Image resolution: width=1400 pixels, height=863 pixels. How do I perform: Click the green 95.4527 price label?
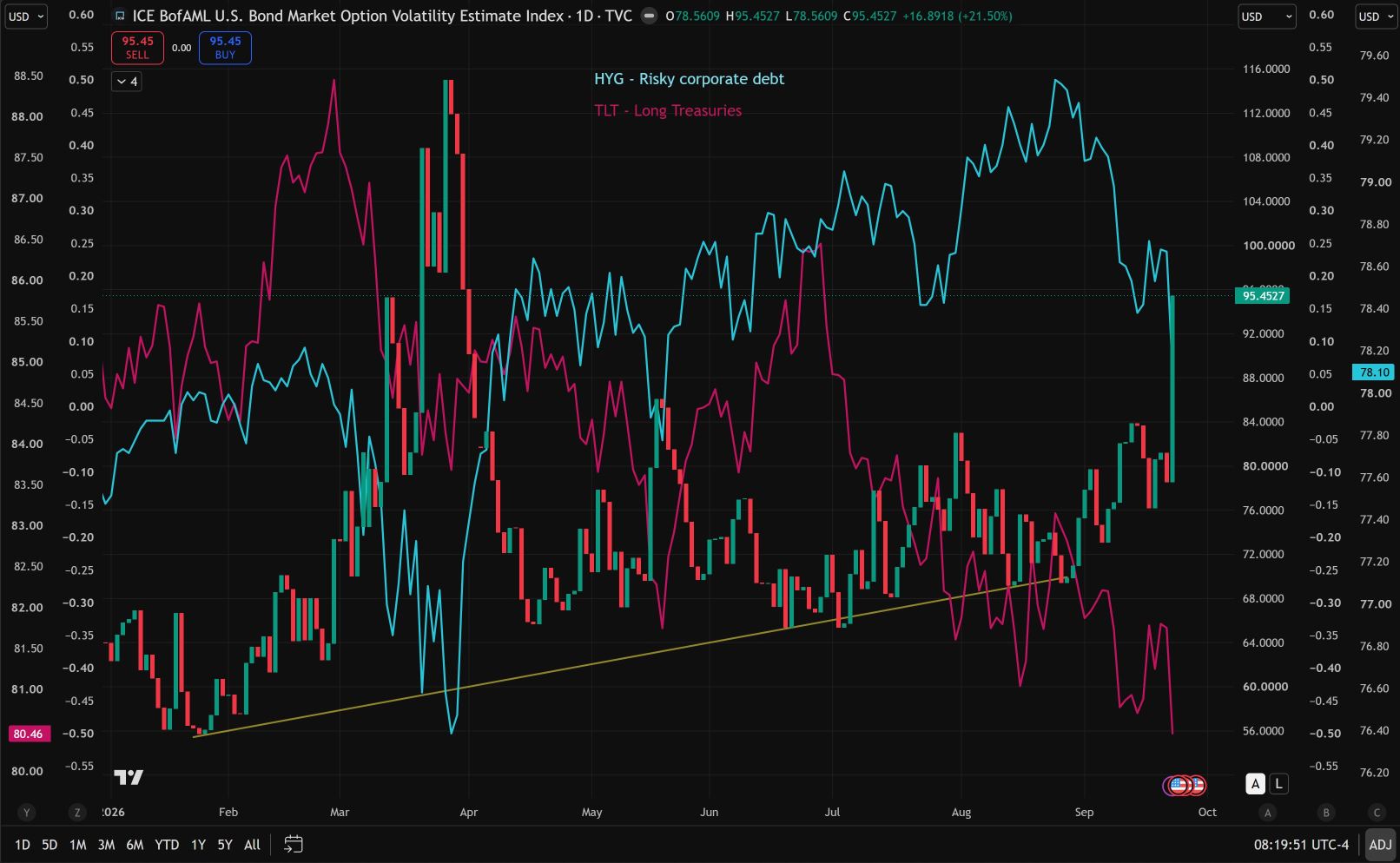(1263, 296)
